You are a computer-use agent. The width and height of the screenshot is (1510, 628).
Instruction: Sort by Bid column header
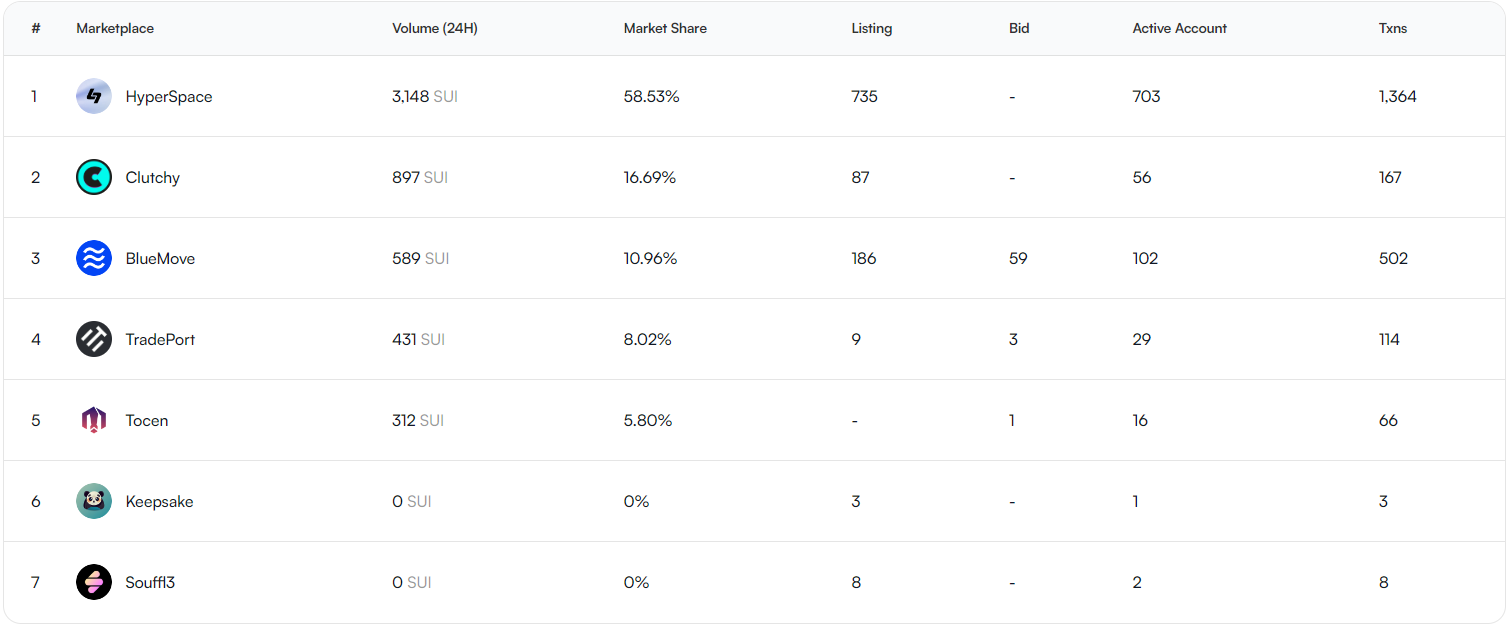pyautogui.click(x=1019, y=28)
